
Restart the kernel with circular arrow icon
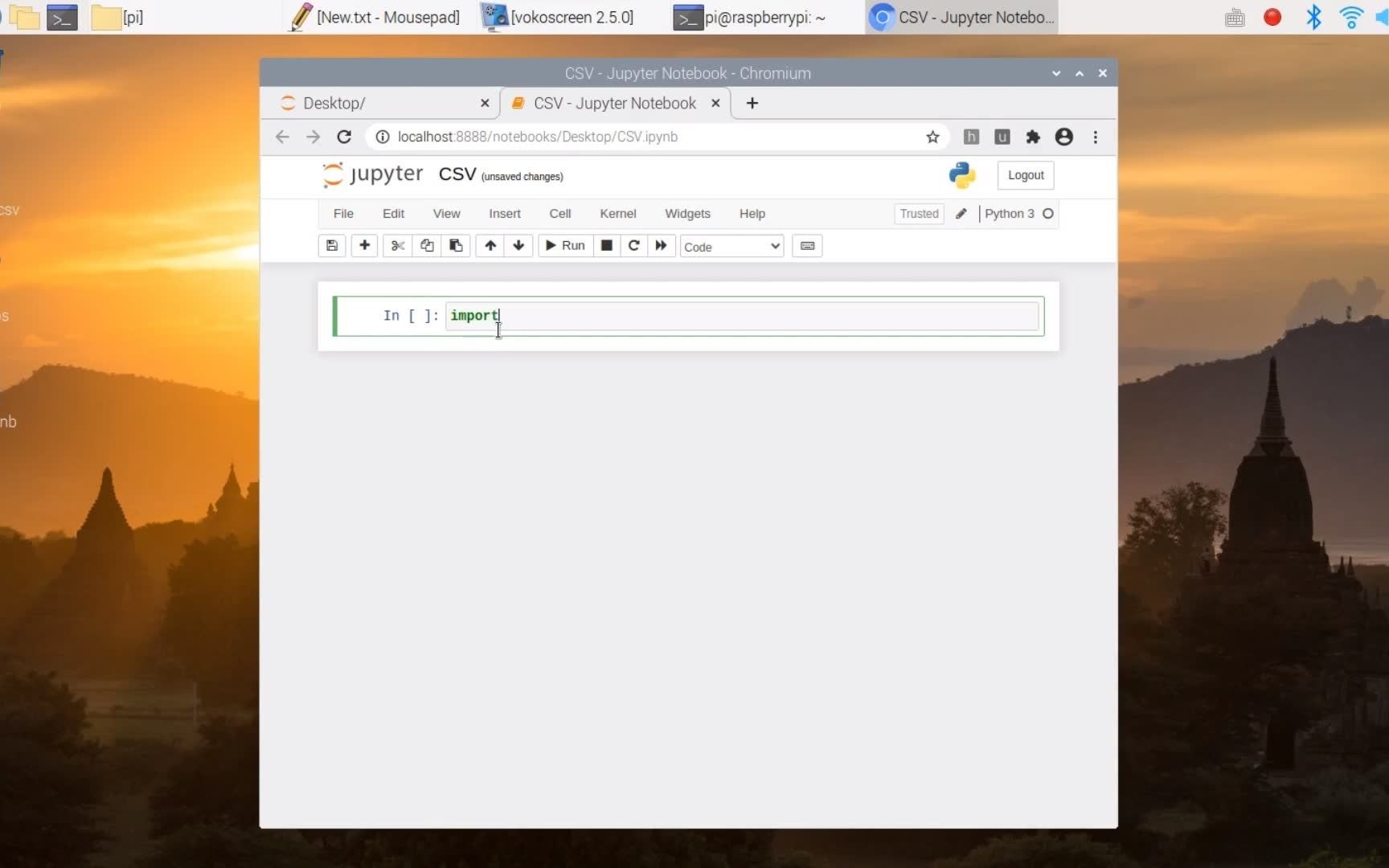pyautogui.click(x=634, y=246)
